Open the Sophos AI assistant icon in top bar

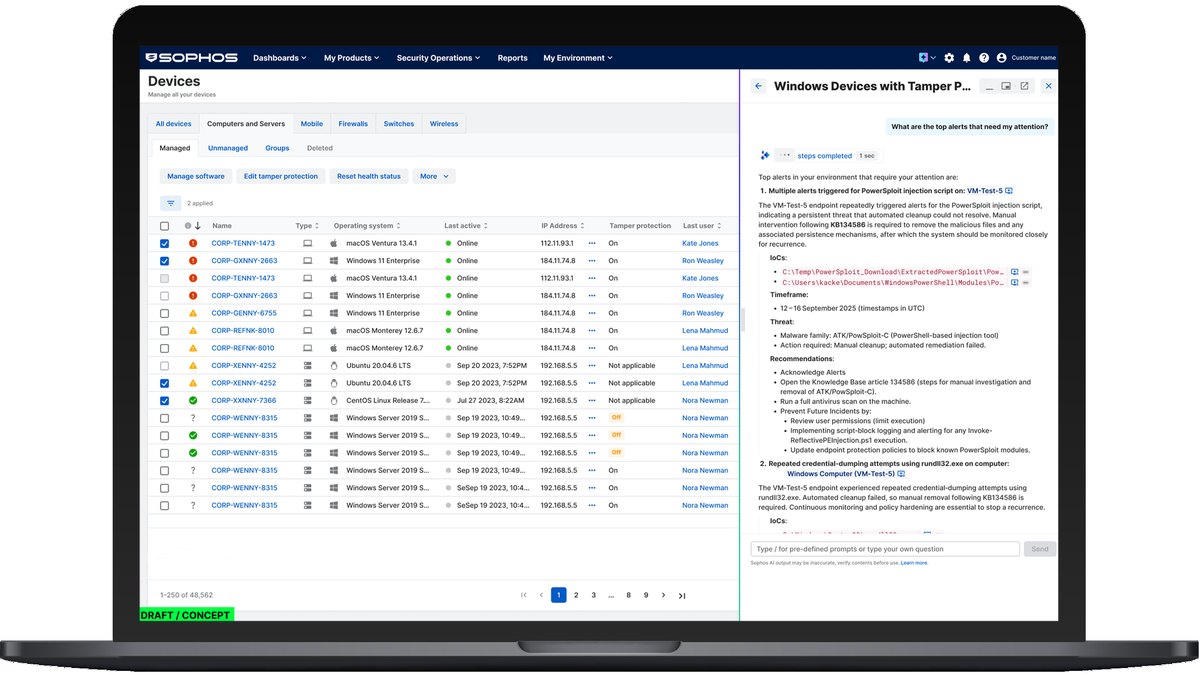(x=925, y=58)
